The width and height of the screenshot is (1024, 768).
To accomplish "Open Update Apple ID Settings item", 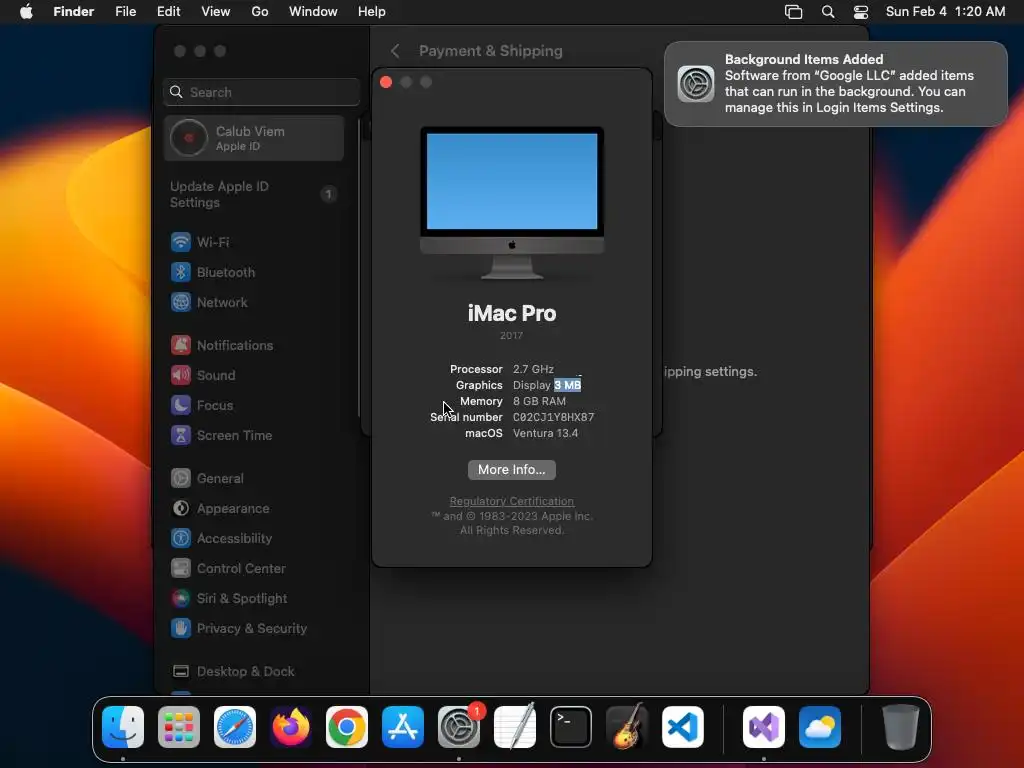I will pos(254,194).
